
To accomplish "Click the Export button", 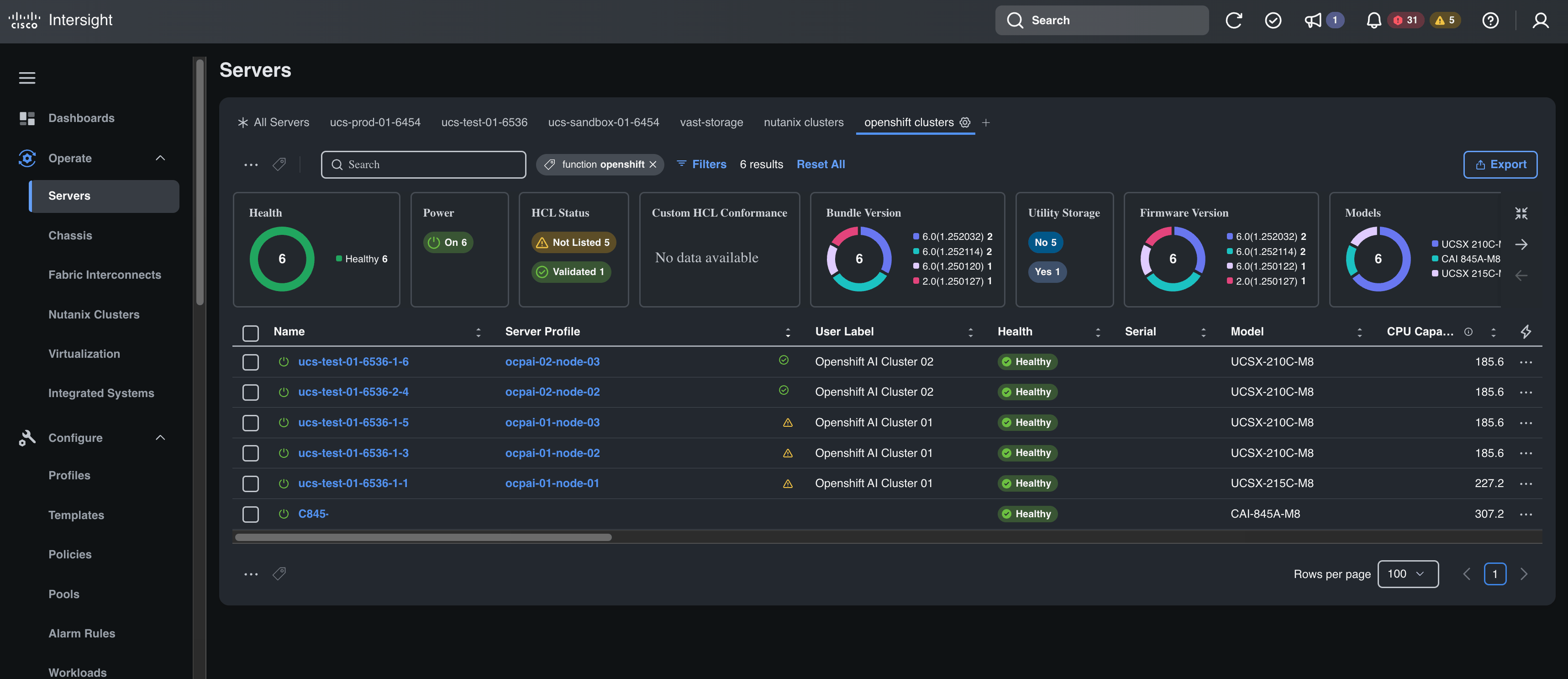I will [x=1500, y=164].
